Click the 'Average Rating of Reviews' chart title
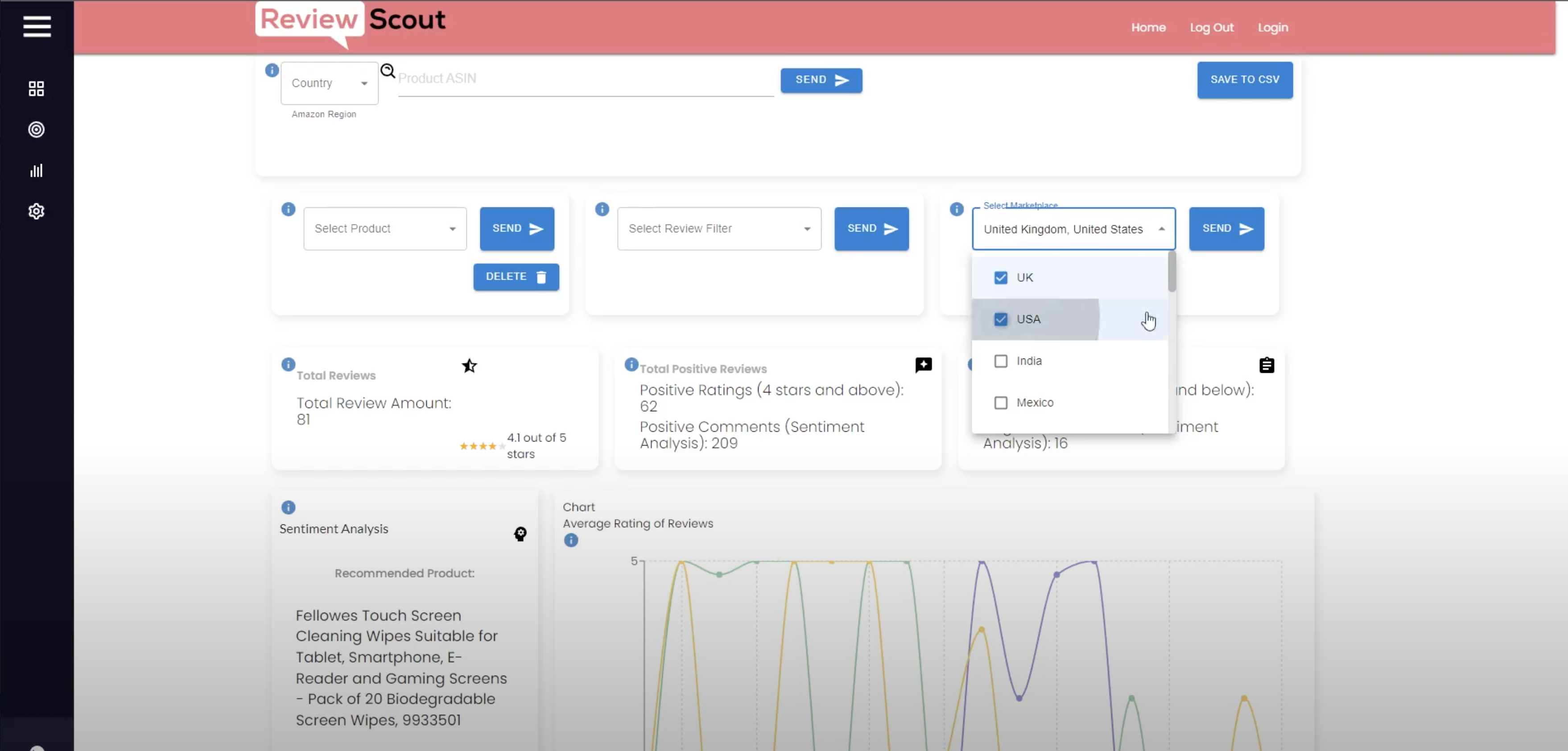The image size is (1568, 751). [638, 524]
